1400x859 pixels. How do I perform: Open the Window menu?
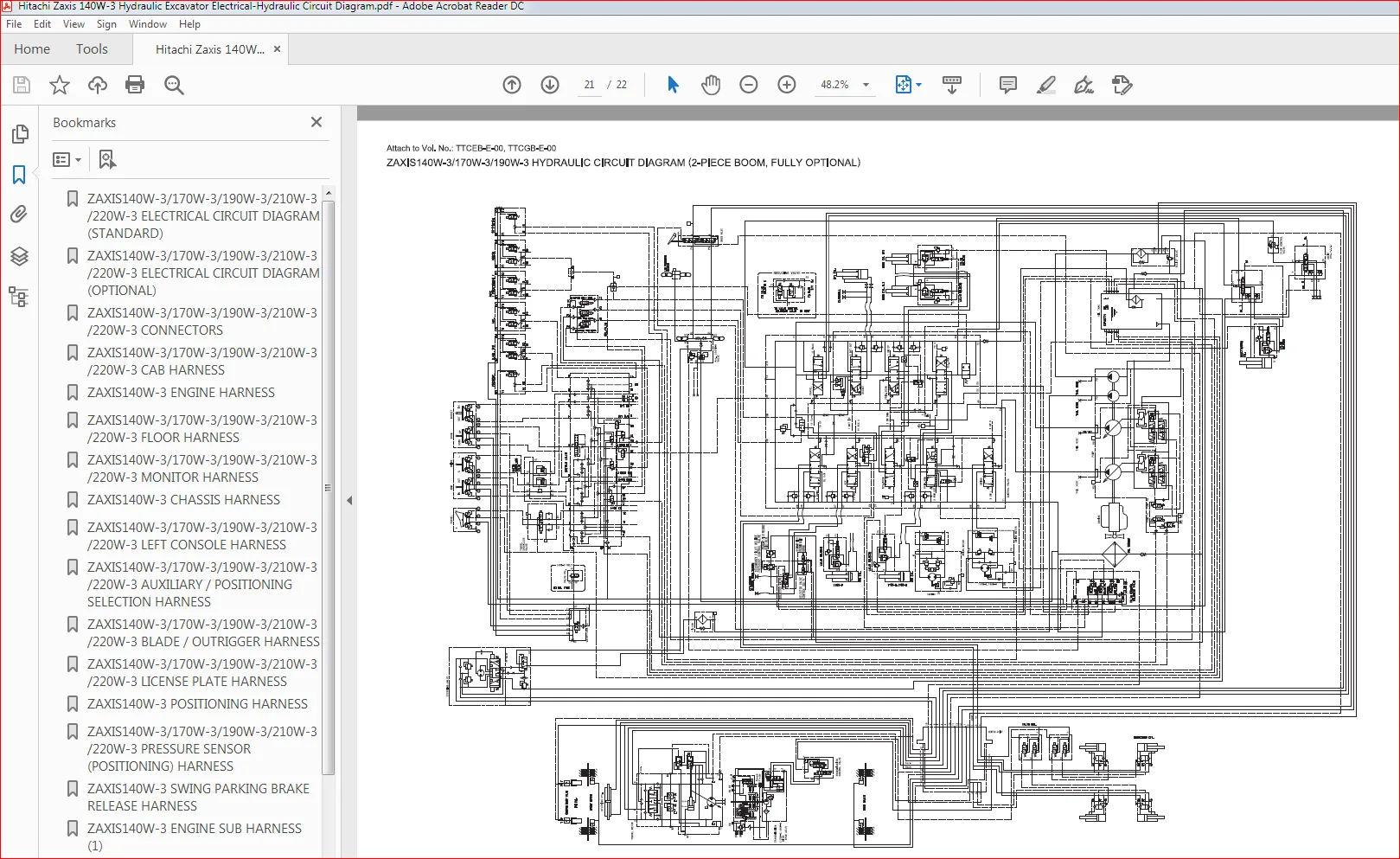[x=148, y=24]
